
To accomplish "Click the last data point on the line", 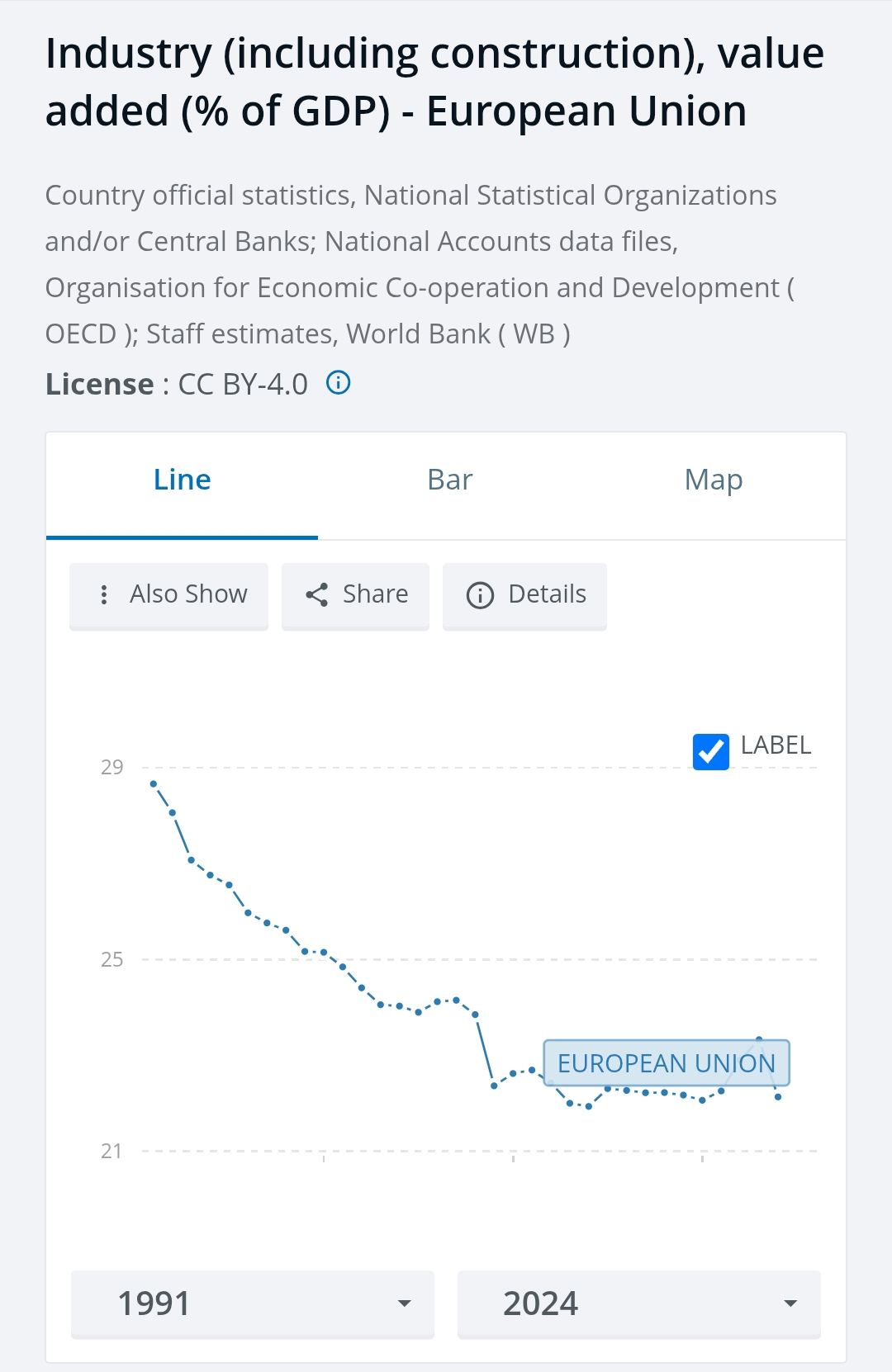I will click(x=778, y=1097).
